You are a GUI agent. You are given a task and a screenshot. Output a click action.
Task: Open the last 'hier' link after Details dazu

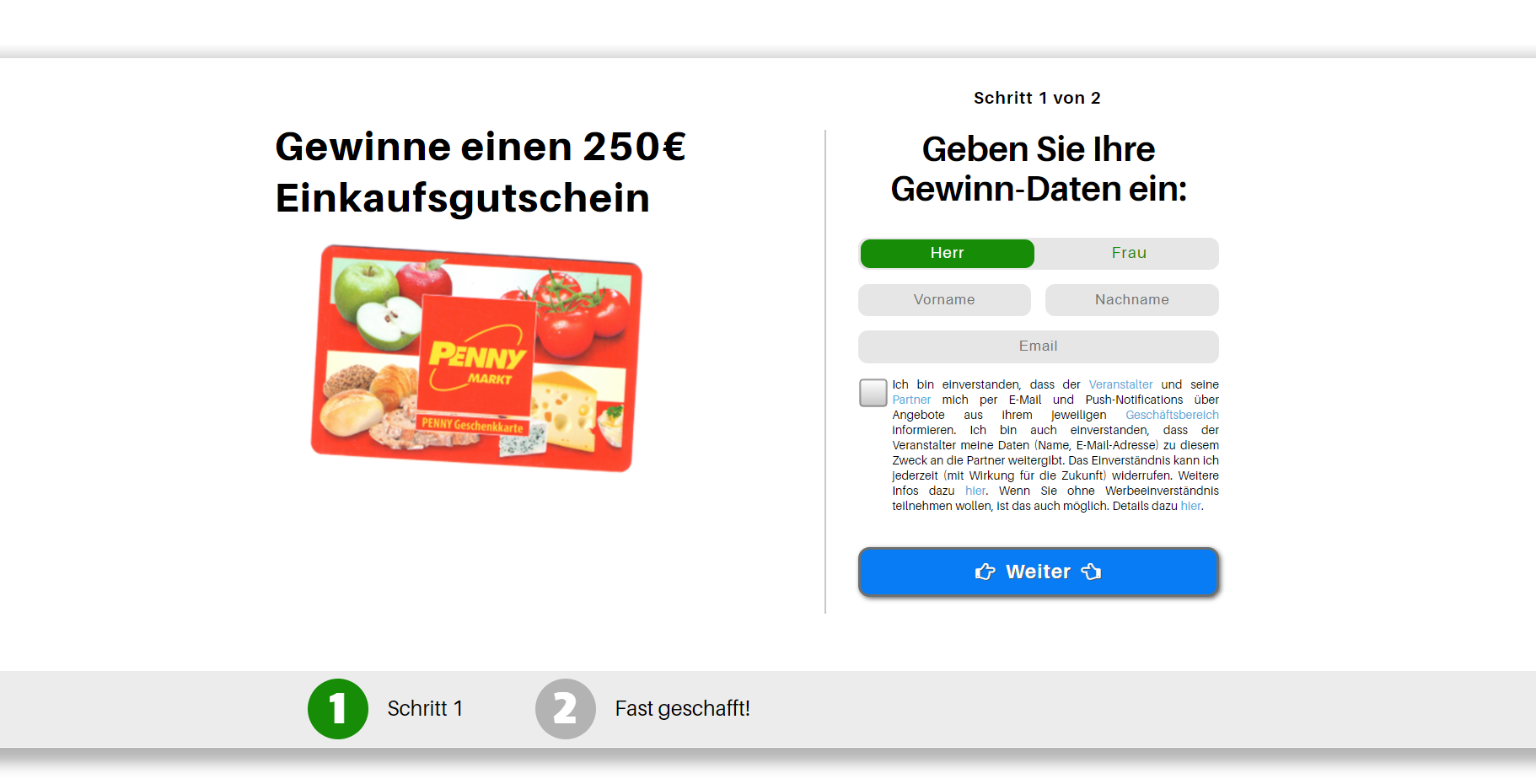point(1190,507)
